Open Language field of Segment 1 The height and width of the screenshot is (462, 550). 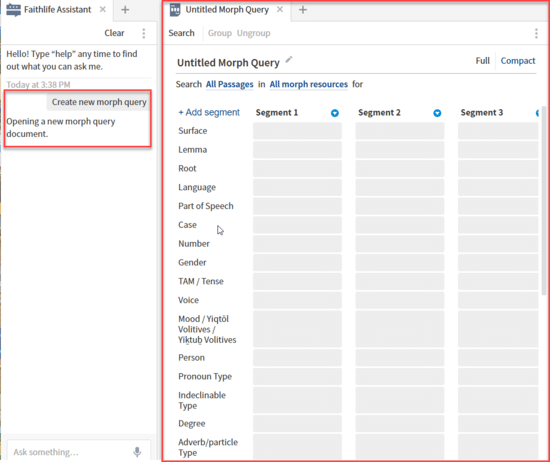point(297,187)
